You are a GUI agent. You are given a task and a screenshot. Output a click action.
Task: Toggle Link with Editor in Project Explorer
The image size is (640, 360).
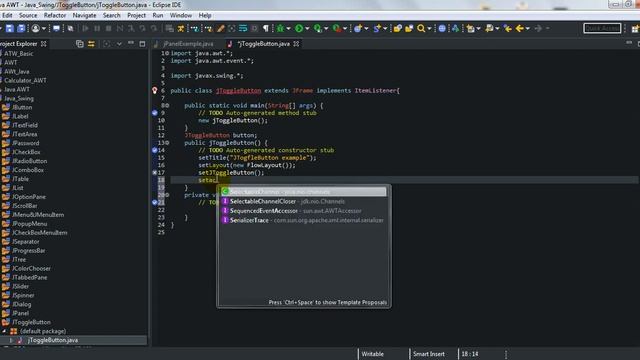click(x=91, y=44)
